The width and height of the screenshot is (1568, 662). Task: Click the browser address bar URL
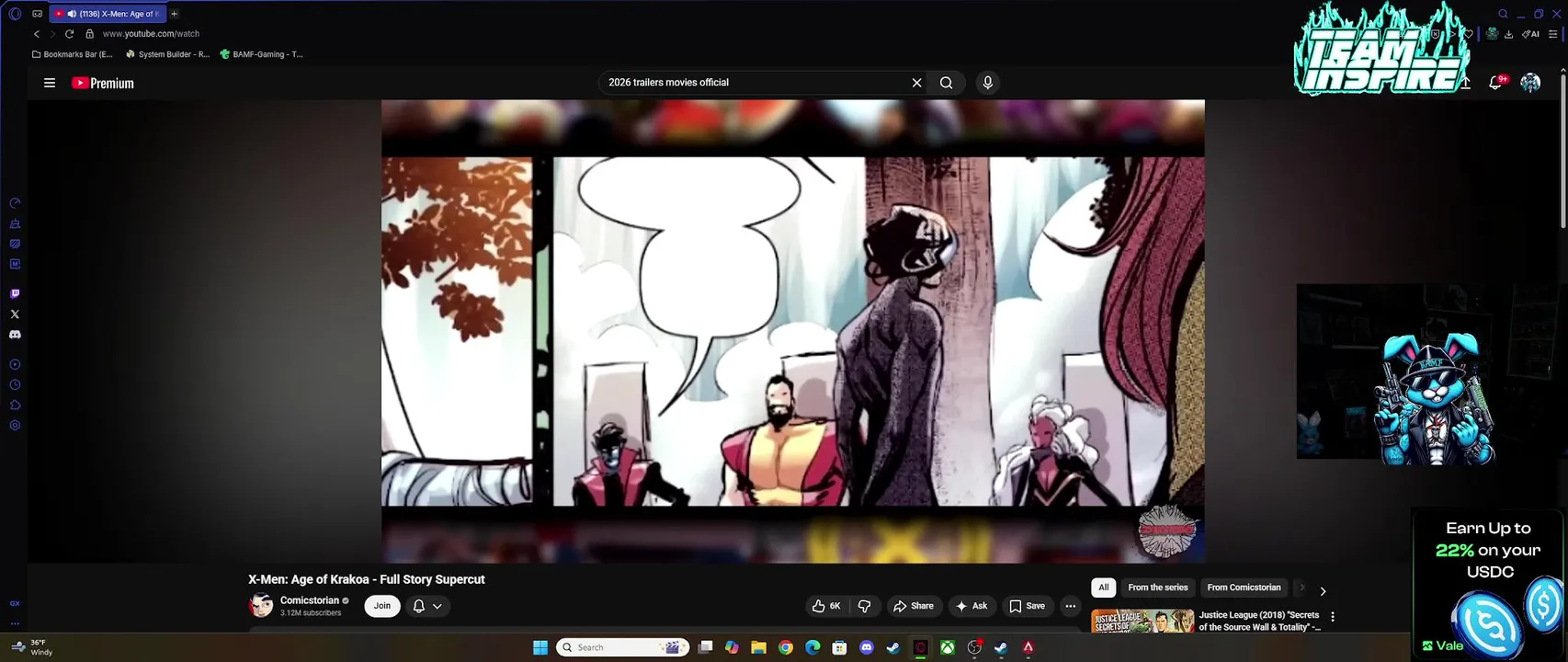coord(151,34)
